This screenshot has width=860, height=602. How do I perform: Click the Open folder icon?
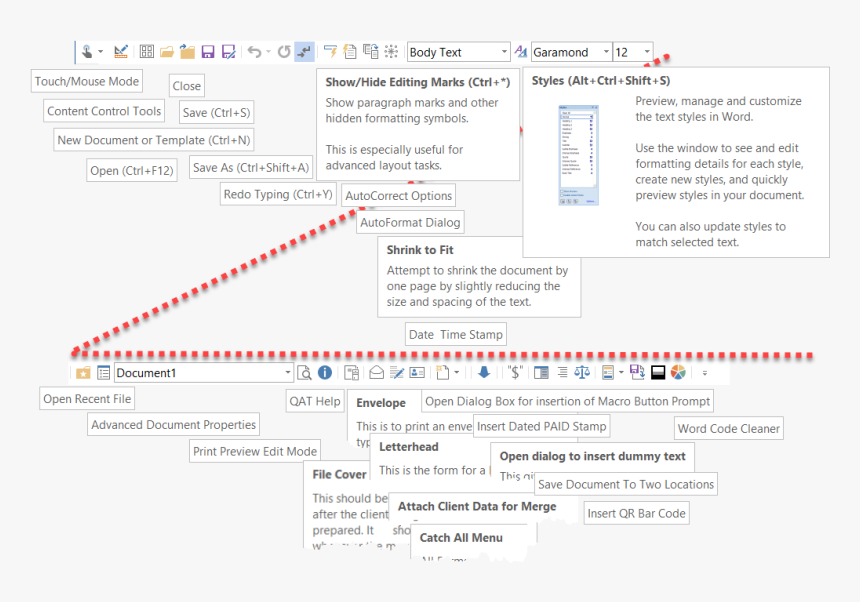click(167, 52)
